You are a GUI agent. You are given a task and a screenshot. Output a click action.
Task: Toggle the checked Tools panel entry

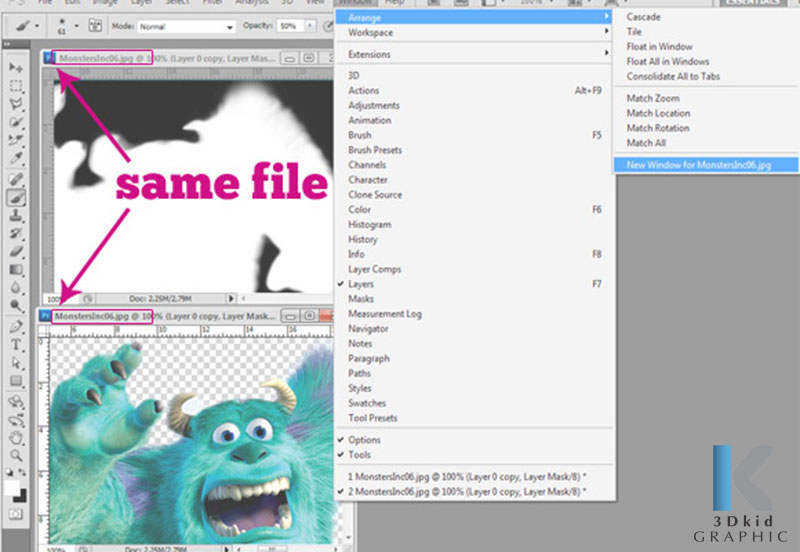coord(475,455)
